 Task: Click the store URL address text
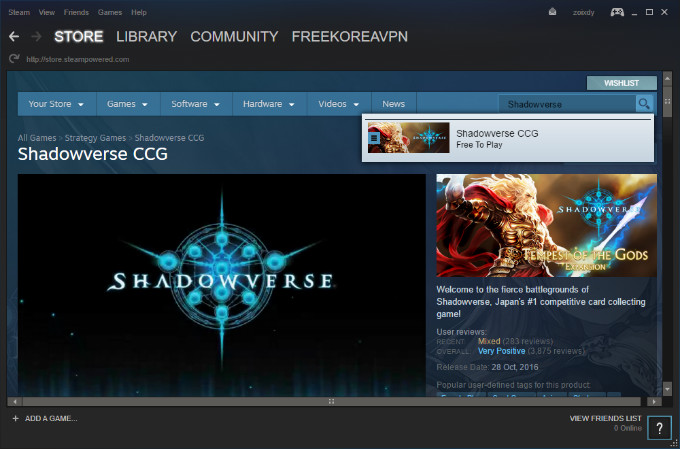point(78,59)
